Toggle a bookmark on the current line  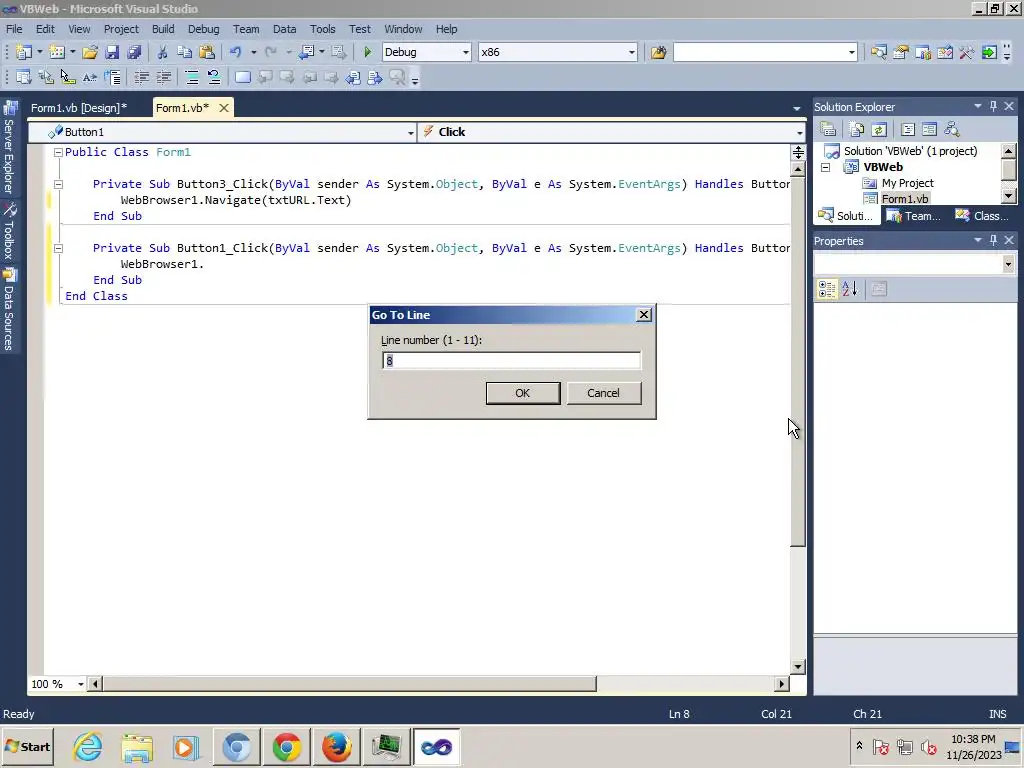tap(243, 78)
